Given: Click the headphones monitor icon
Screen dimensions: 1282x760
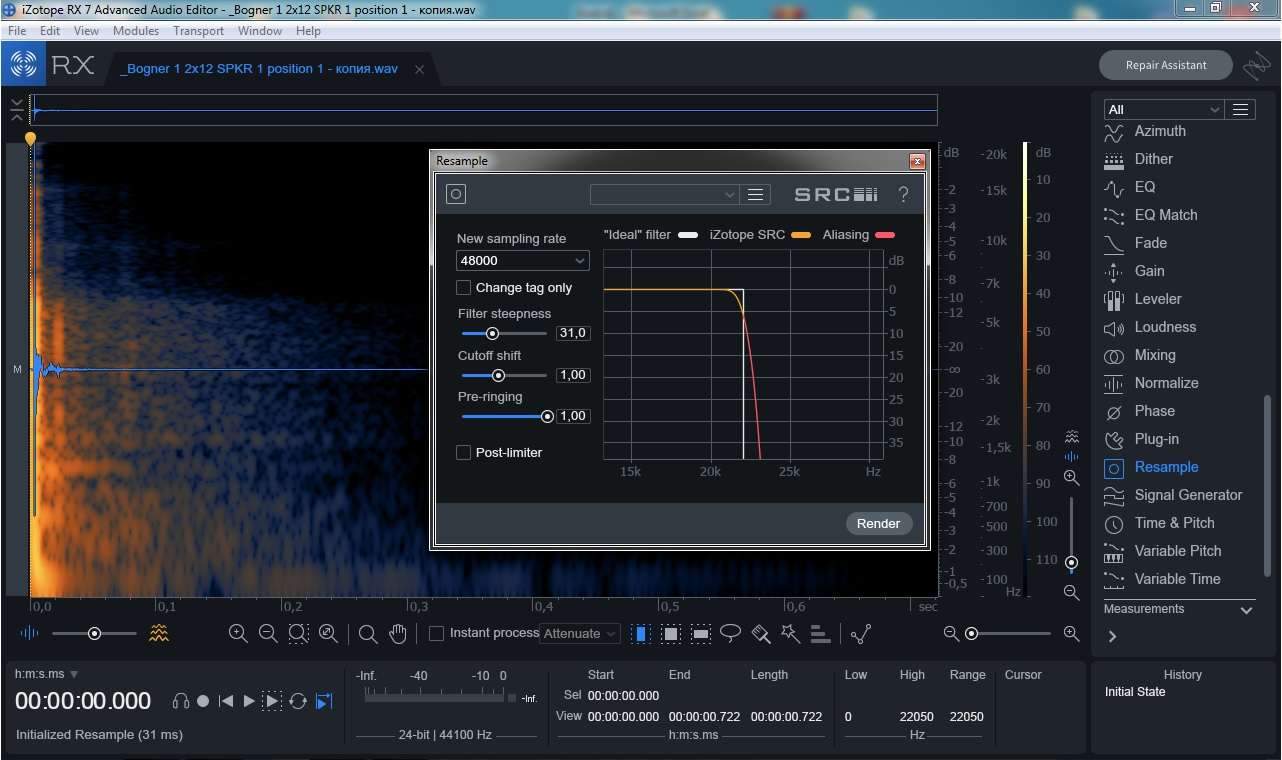Looking at the screenshot, I should tap(180, 701).
